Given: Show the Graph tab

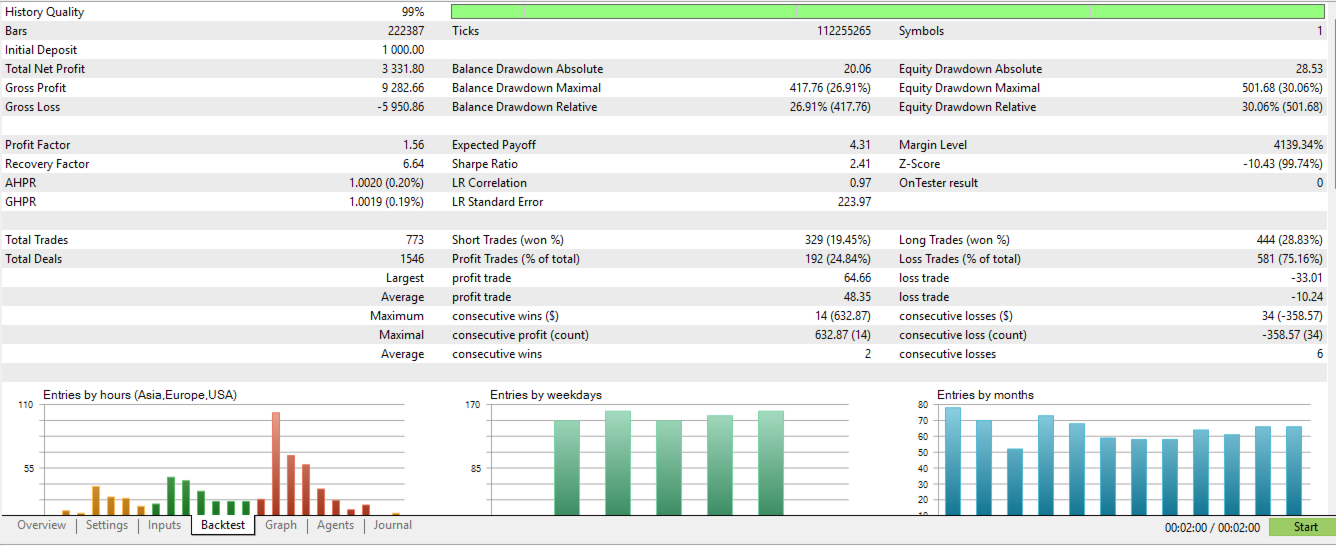Looking at the screenshot, I should point(281,525).
